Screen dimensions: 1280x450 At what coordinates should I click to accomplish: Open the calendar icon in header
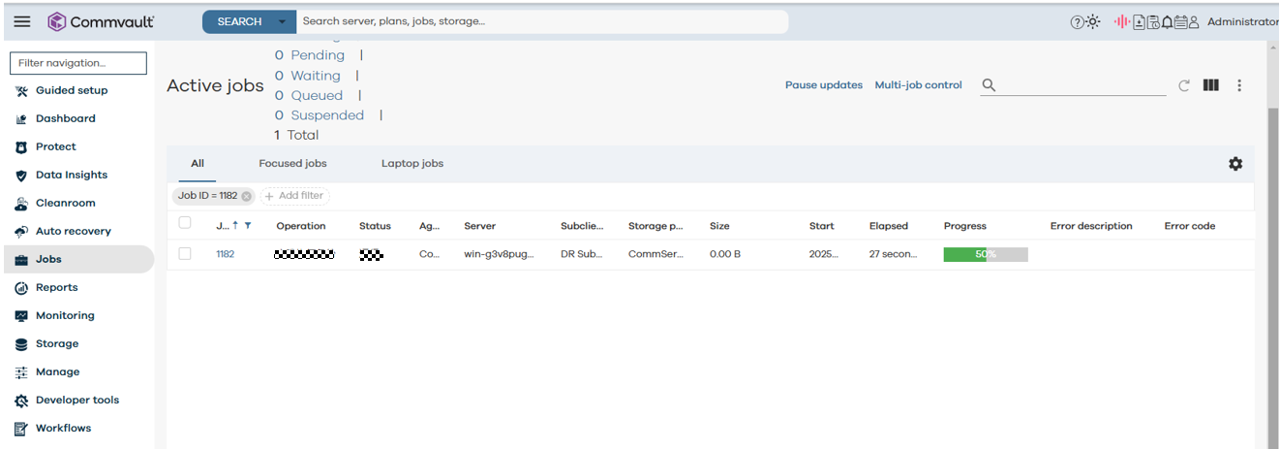[1180, 22]
